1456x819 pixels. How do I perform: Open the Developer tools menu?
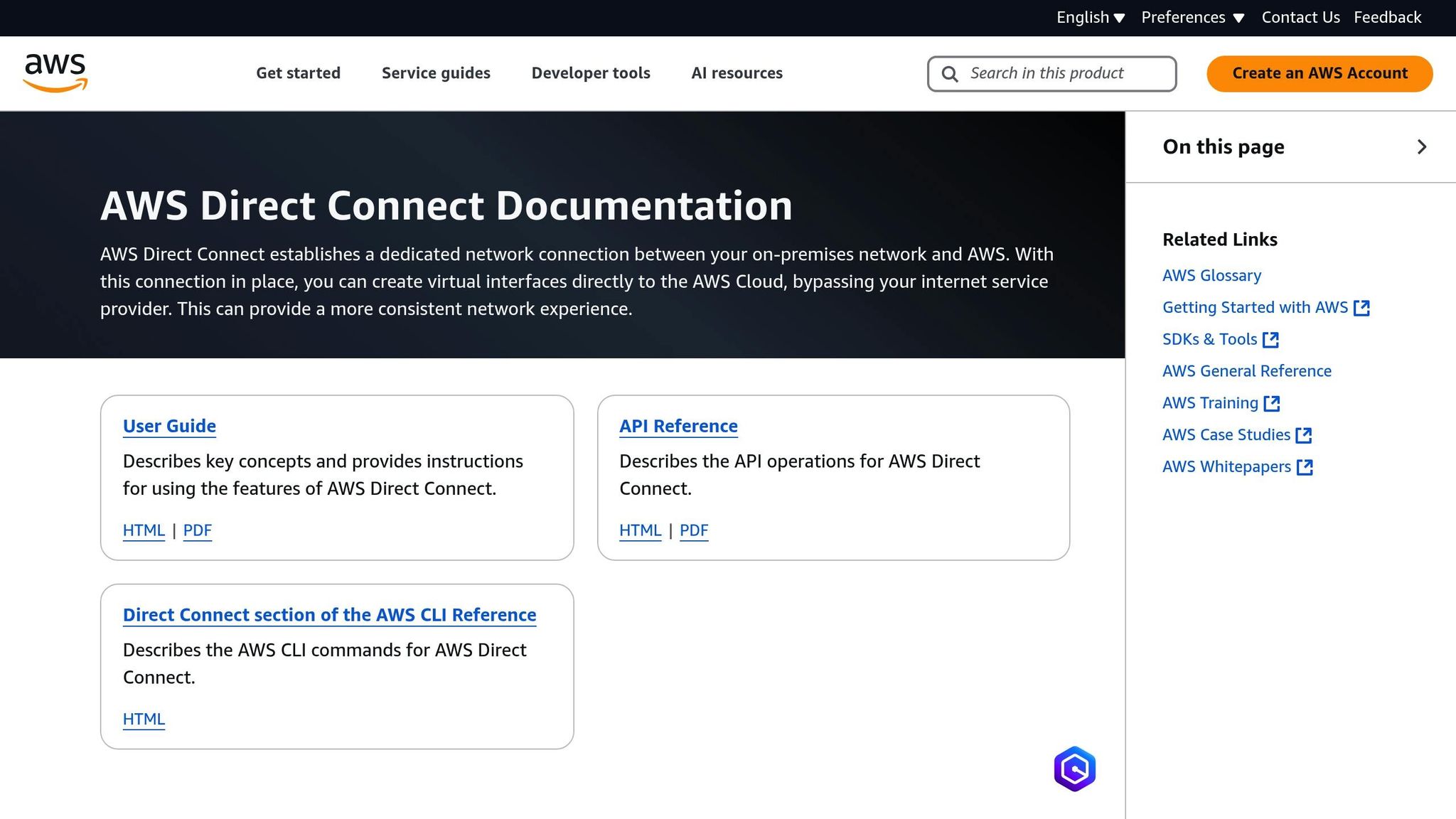point(591,73)
